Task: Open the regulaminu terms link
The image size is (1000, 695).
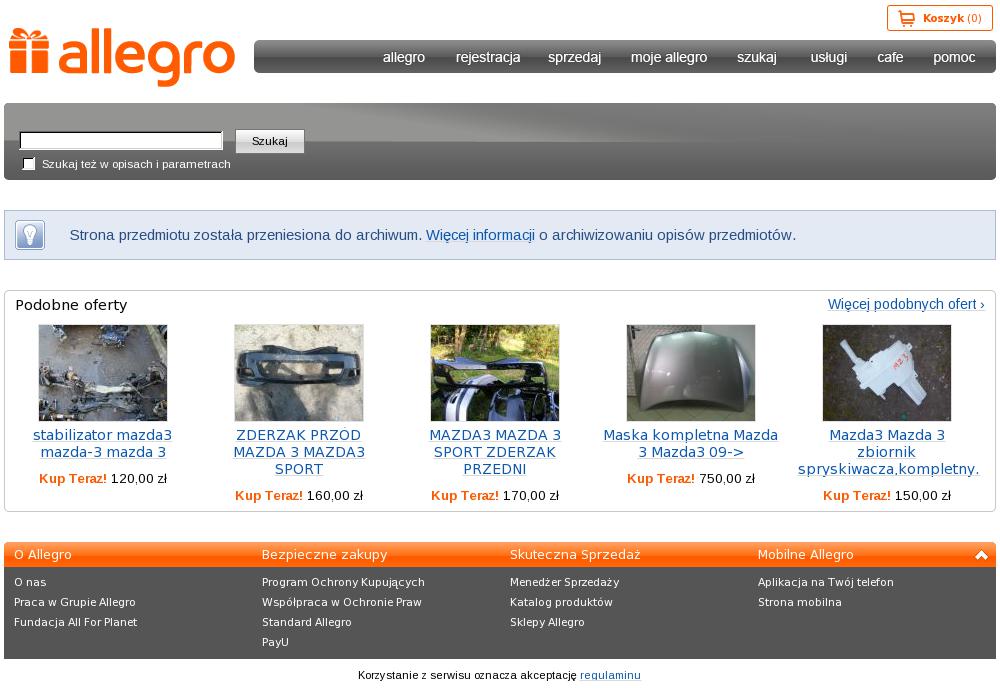Action: [x=610, y=675]
